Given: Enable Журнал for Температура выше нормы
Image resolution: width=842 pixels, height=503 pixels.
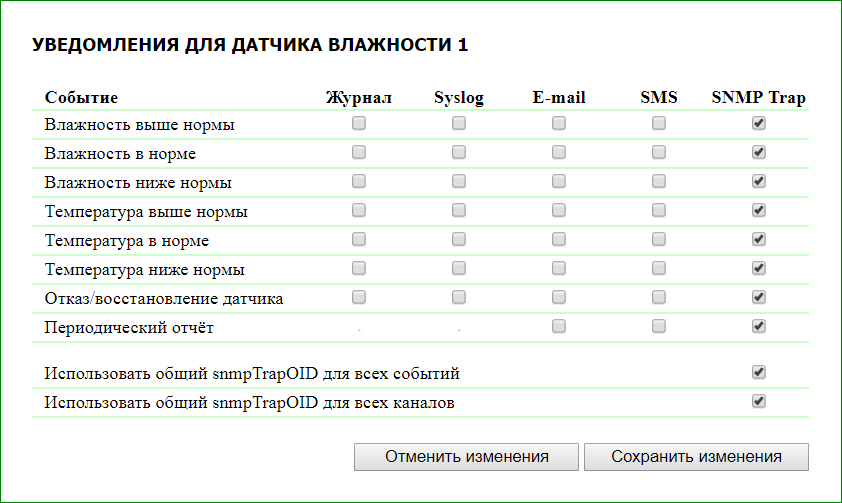Looking at the screenshot, I should point(359,210).
